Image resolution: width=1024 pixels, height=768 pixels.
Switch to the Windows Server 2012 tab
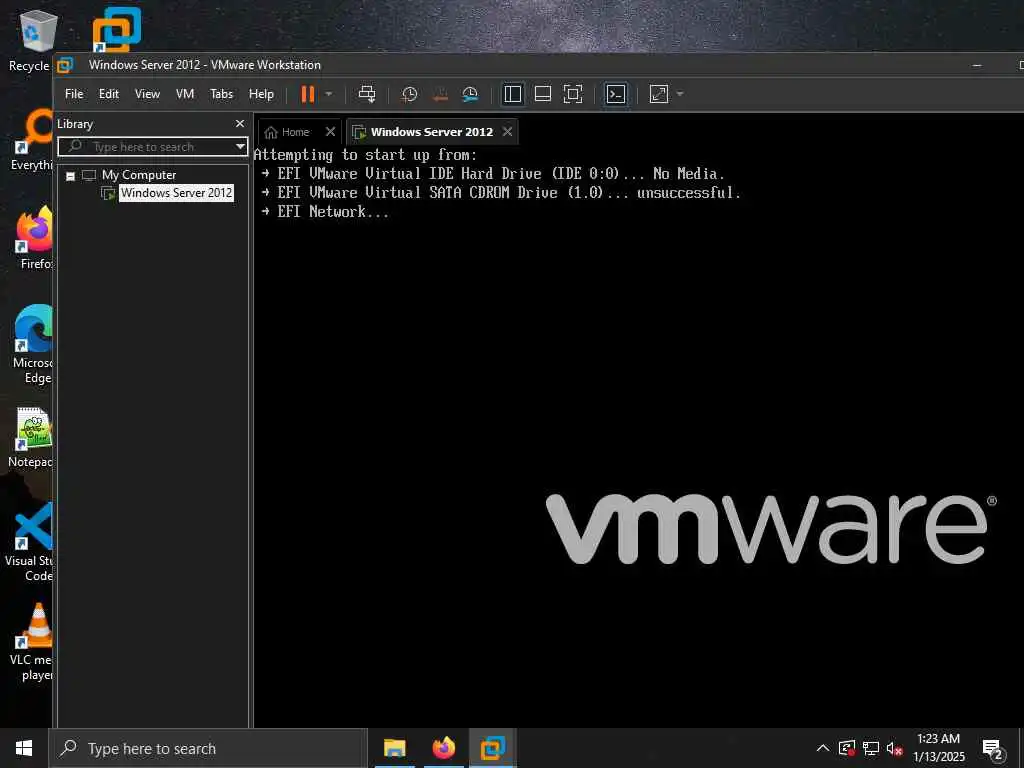[432, 132]
